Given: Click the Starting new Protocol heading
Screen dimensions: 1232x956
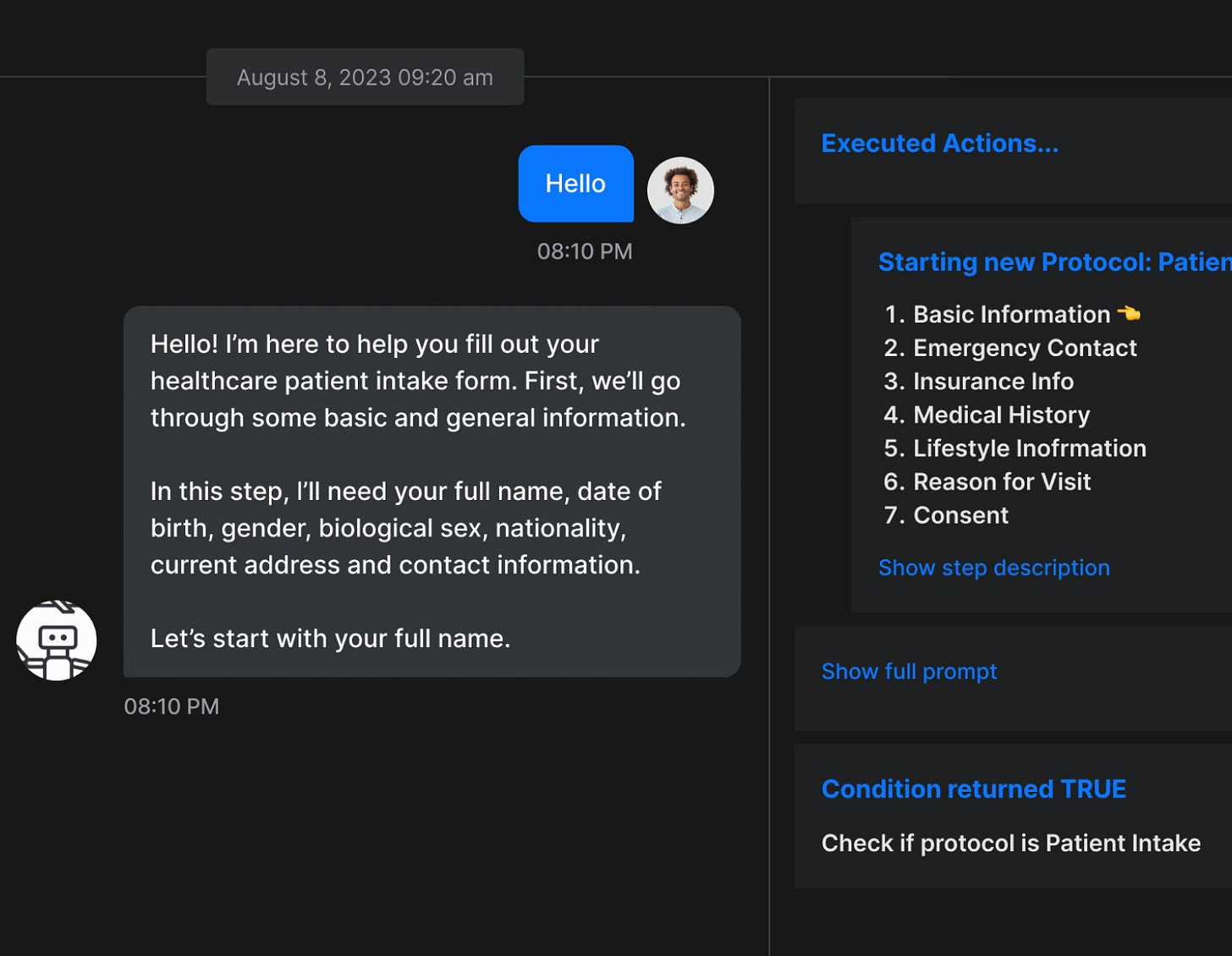Looking at the screenshot, I should tap(1054, 261).
